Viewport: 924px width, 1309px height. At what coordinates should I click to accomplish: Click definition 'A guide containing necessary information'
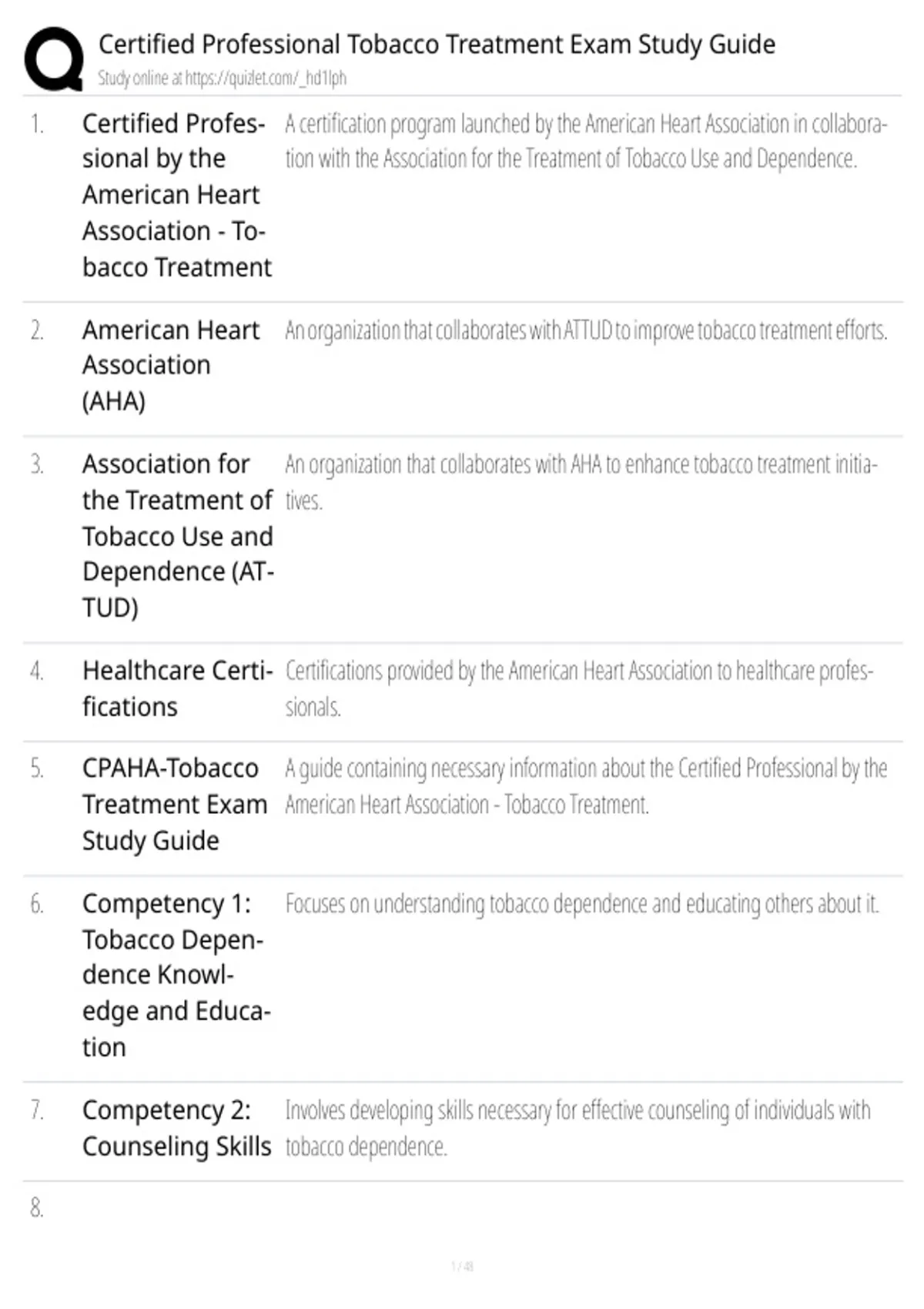(586, 786)
